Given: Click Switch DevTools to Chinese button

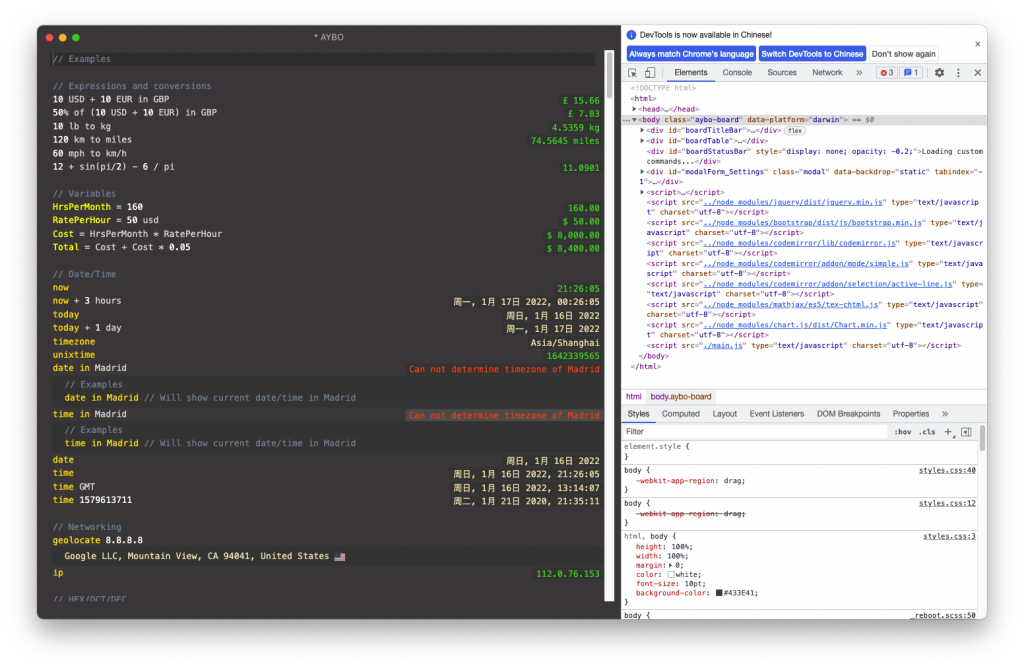Looking at the screenshot, I should 812,54.
